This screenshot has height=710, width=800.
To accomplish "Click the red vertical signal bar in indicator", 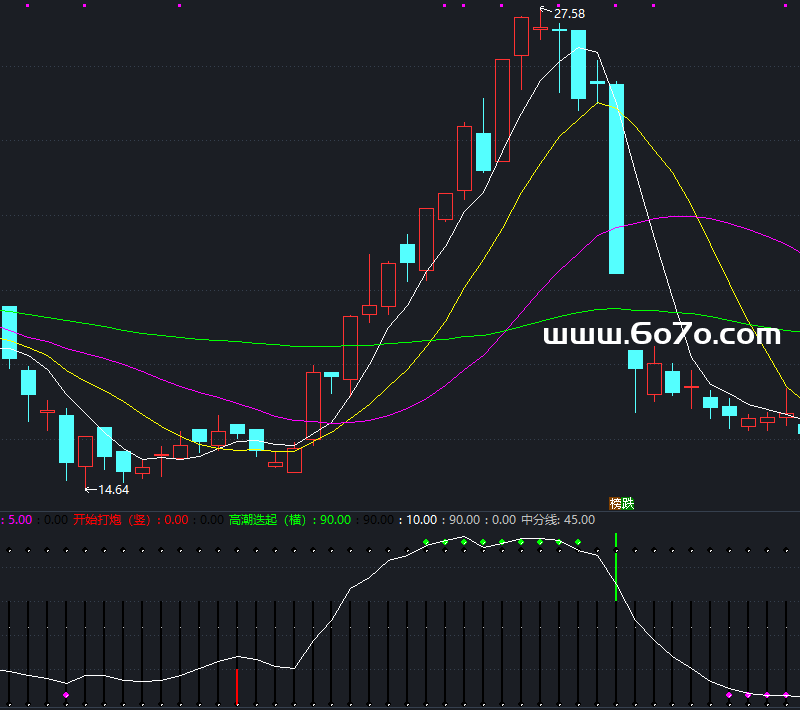I will 237,687.
